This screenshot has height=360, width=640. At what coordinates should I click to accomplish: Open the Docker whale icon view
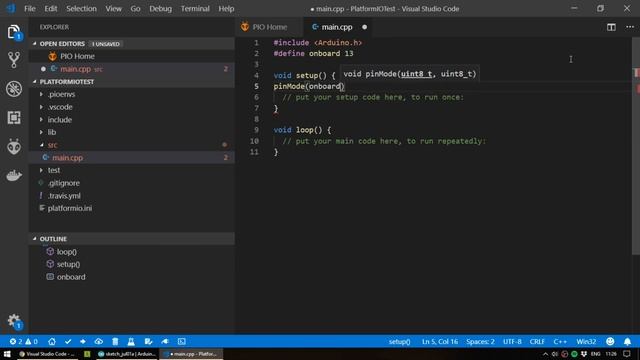tap(13, 176)
